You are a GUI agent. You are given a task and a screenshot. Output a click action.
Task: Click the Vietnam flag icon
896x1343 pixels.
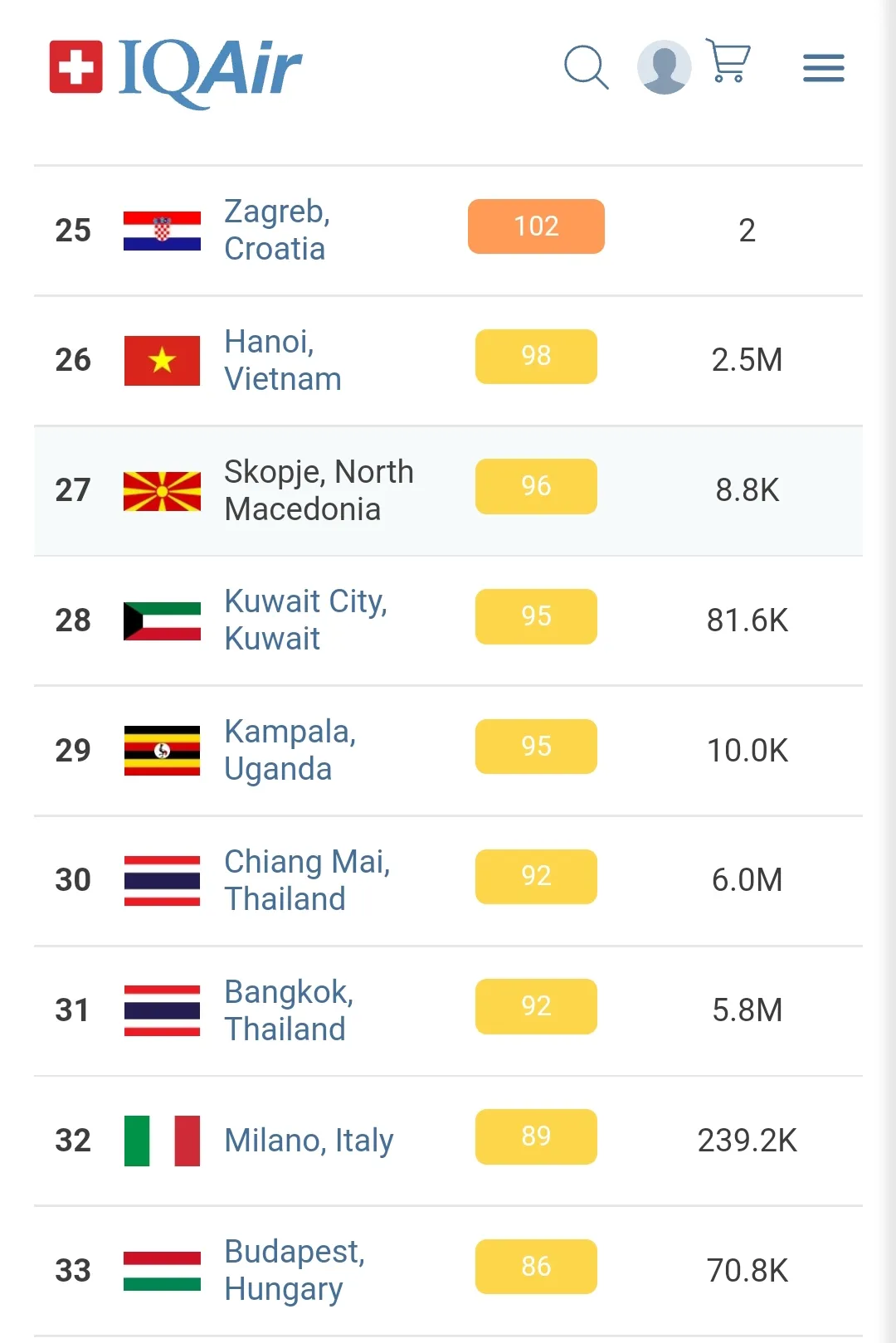click(162, 361)
